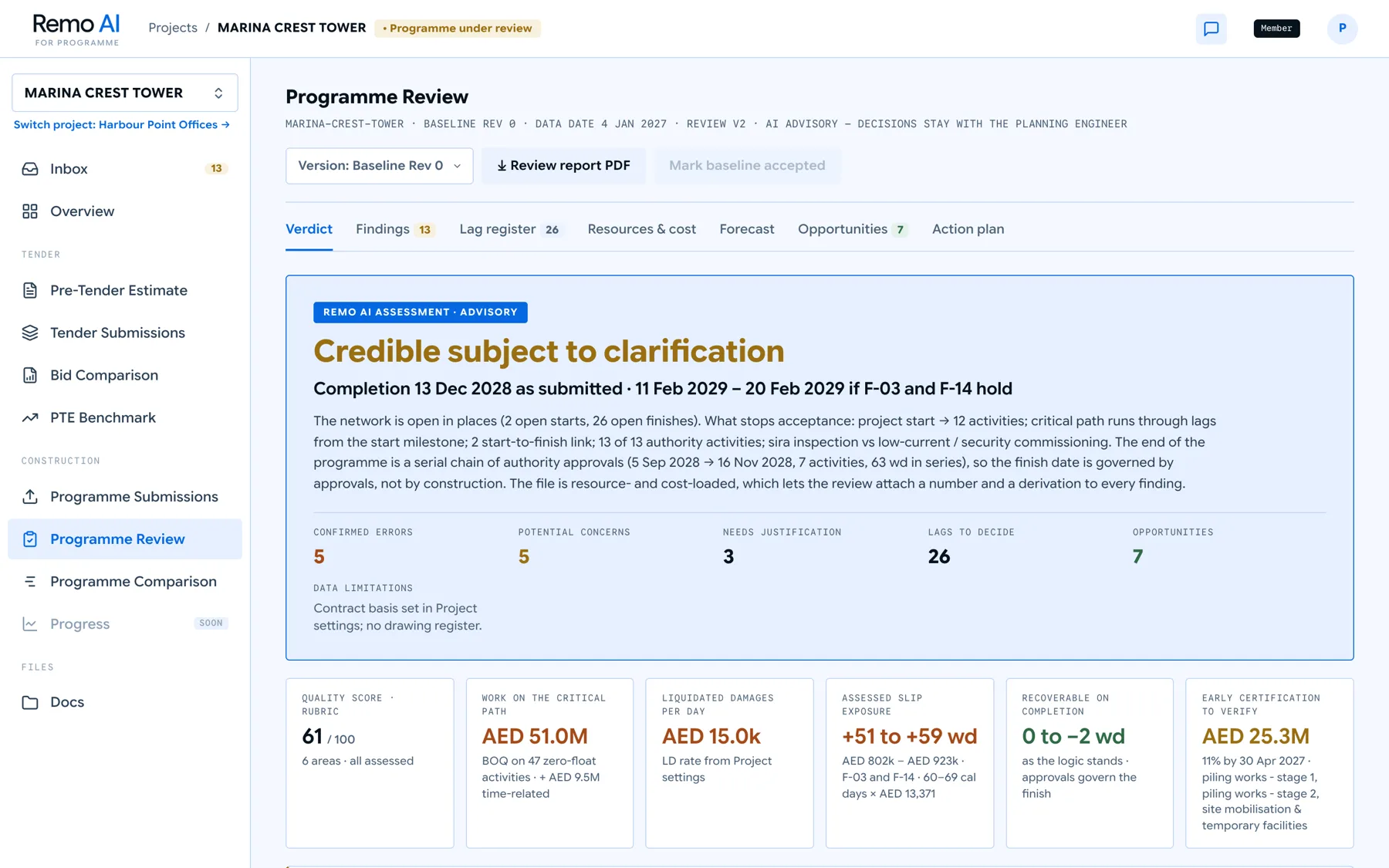Follow Switch project: Harbour Point Offices link
Screen dimensions: 1389x868
coord(122,125)
